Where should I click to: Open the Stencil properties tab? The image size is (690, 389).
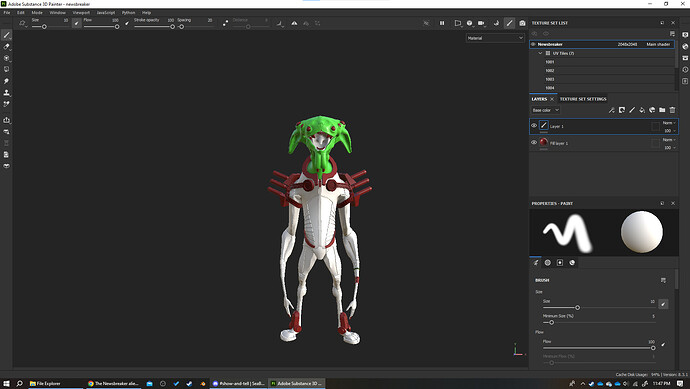(560, 263)
